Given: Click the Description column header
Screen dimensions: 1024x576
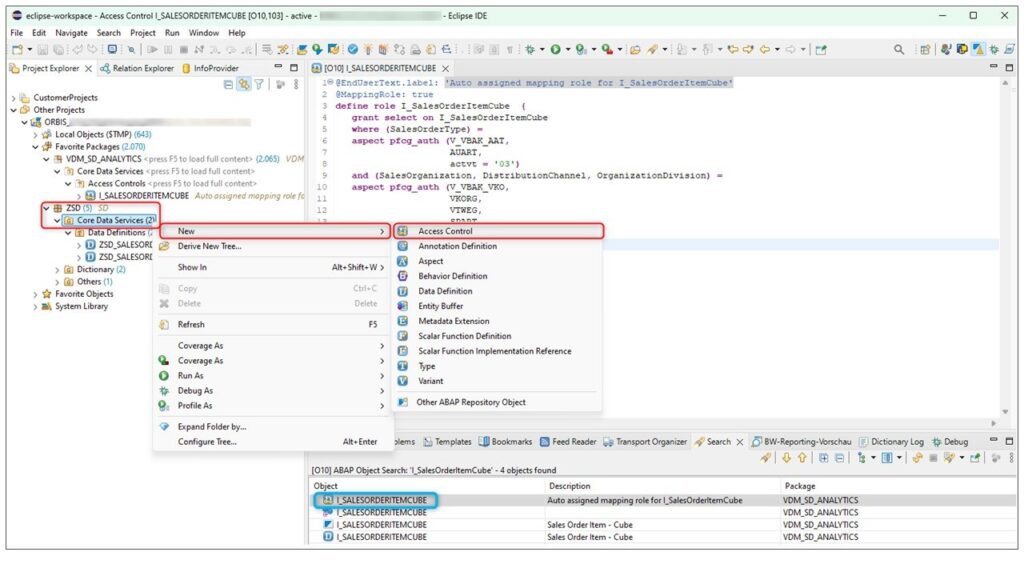Looking at the screenshot, I should [x=662, y=486].
